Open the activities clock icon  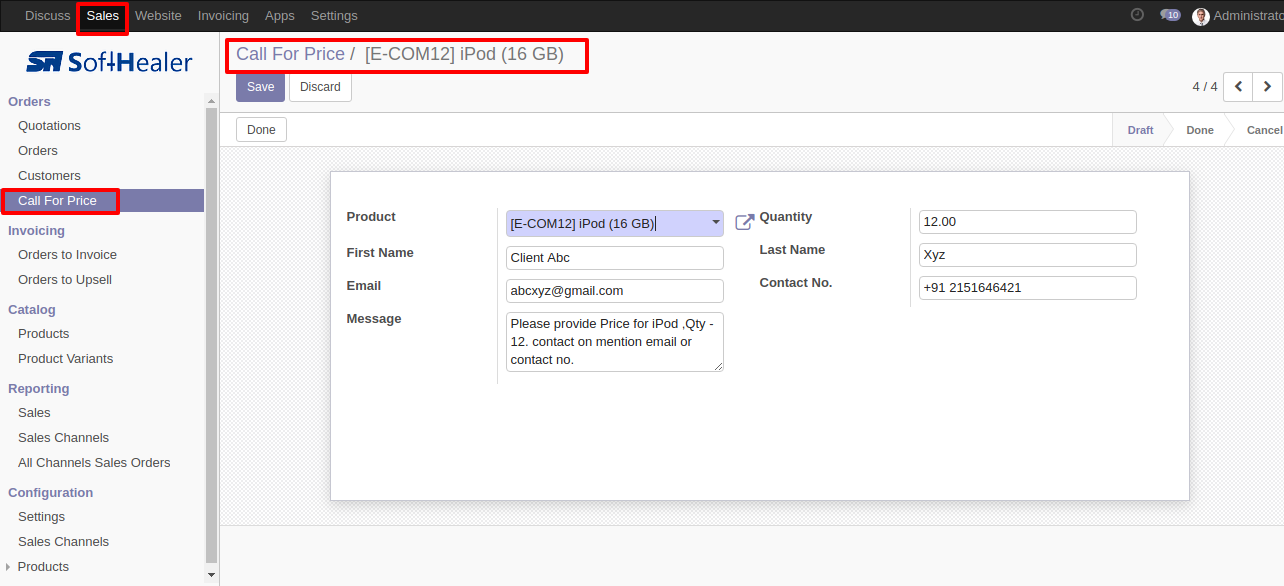click(x=1137, y=15)
